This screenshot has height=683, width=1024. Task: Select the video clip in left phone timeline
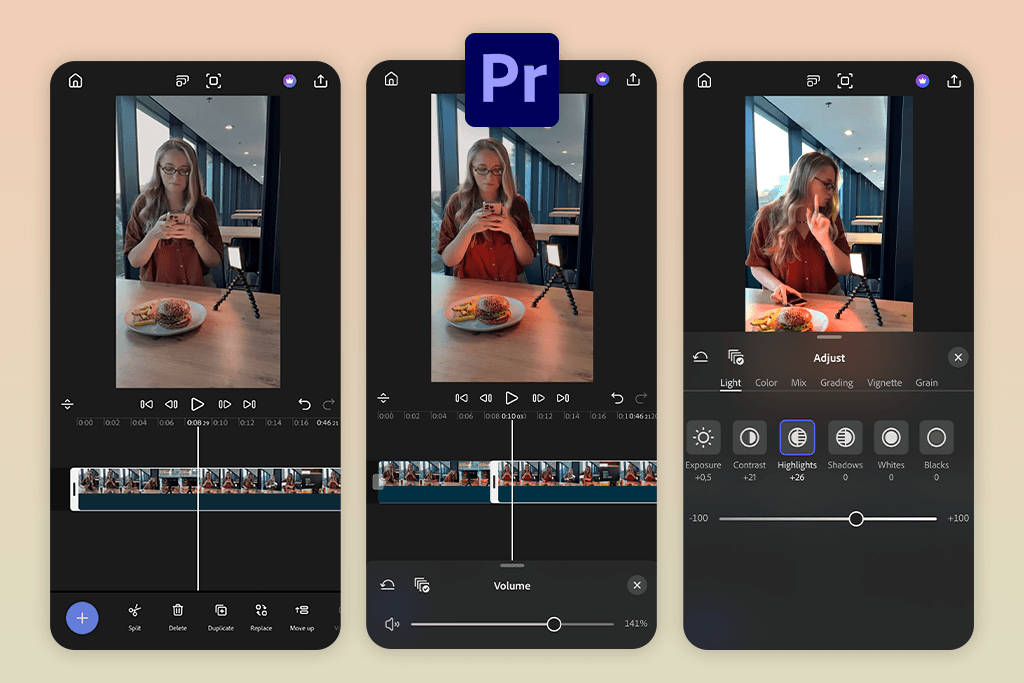click(x=206, y=488)
